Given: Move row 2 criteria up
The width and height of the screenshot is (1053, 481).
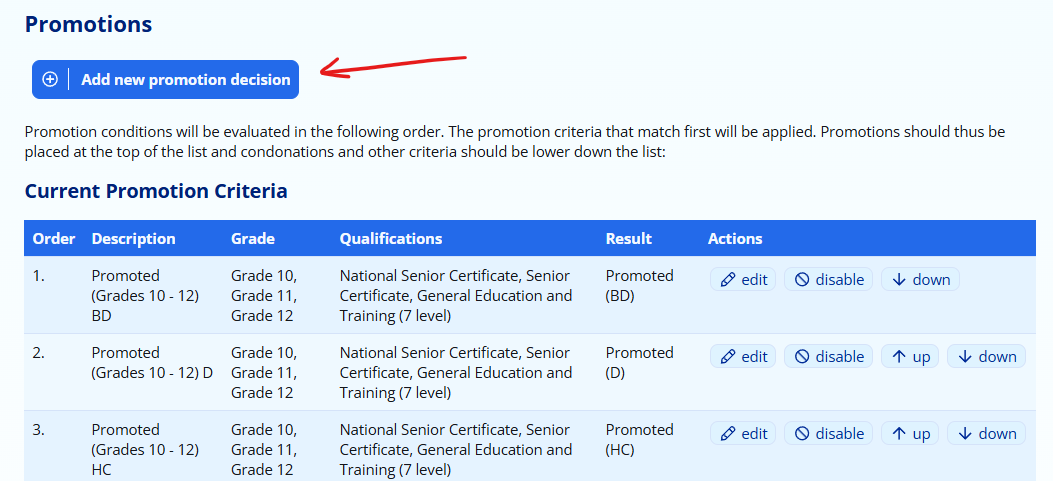Looking at the screenshot, I should (x=910, y=357).
